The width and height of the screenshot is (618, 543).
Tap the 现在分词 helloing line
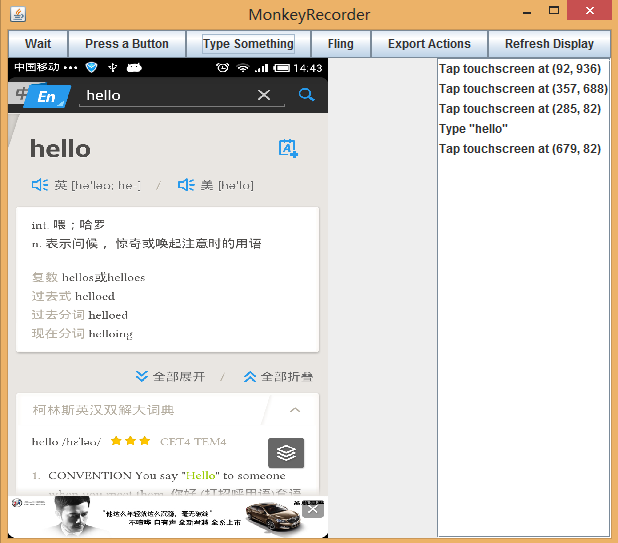point(82,333)
